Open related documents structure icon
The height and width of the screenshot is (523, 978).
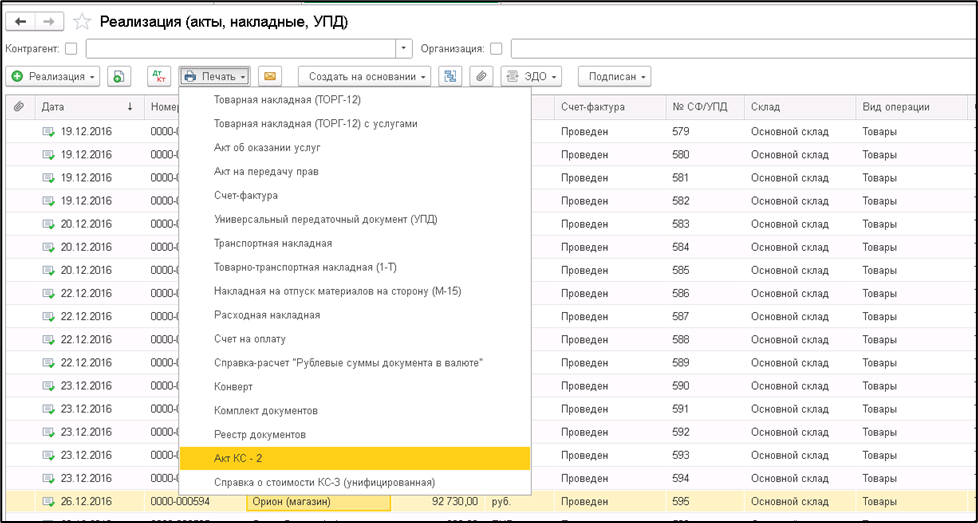coord(451,76)
